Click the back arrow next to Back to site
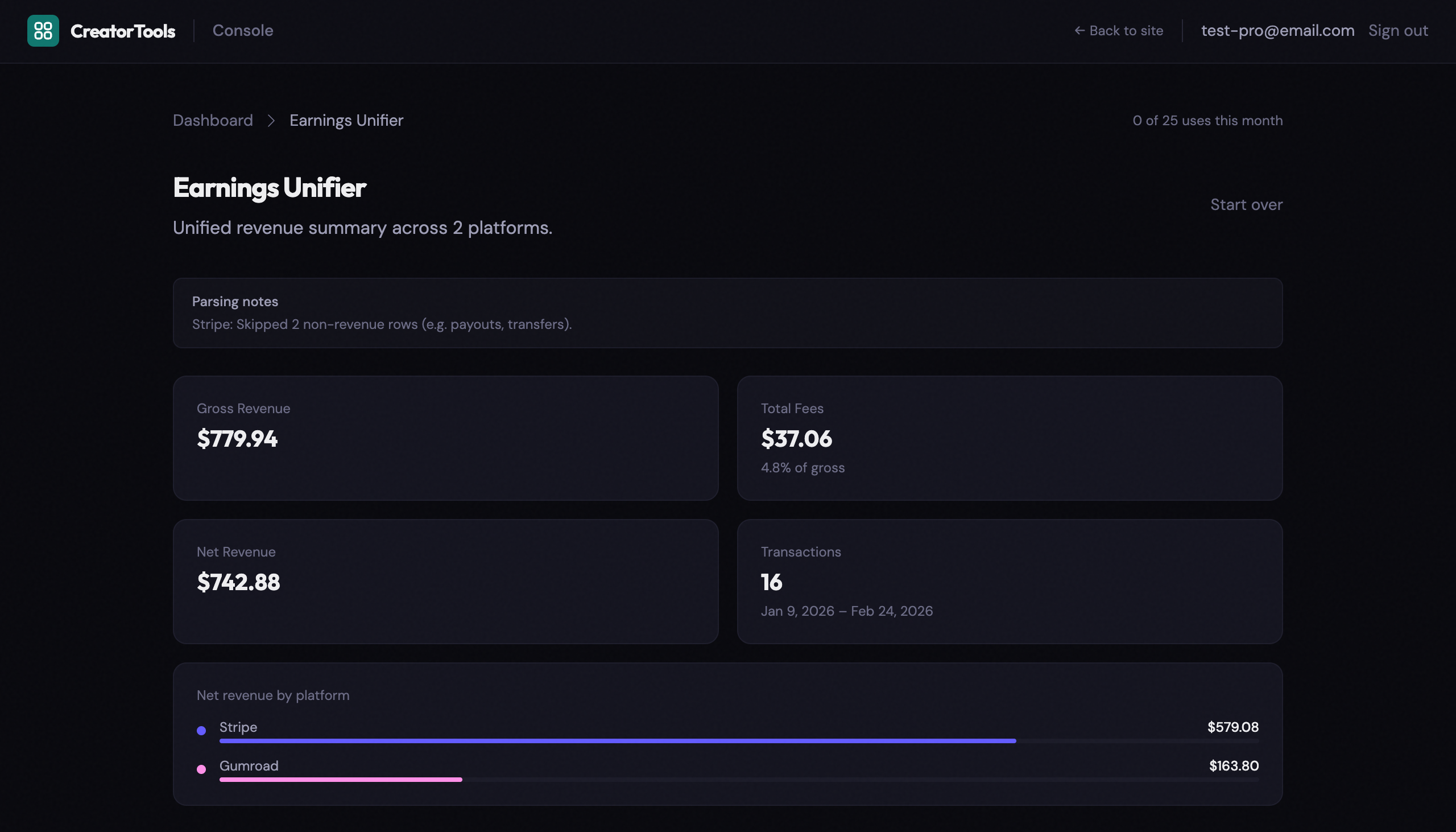Viewport: 1456px width, 832px height. coord(1078,30)
